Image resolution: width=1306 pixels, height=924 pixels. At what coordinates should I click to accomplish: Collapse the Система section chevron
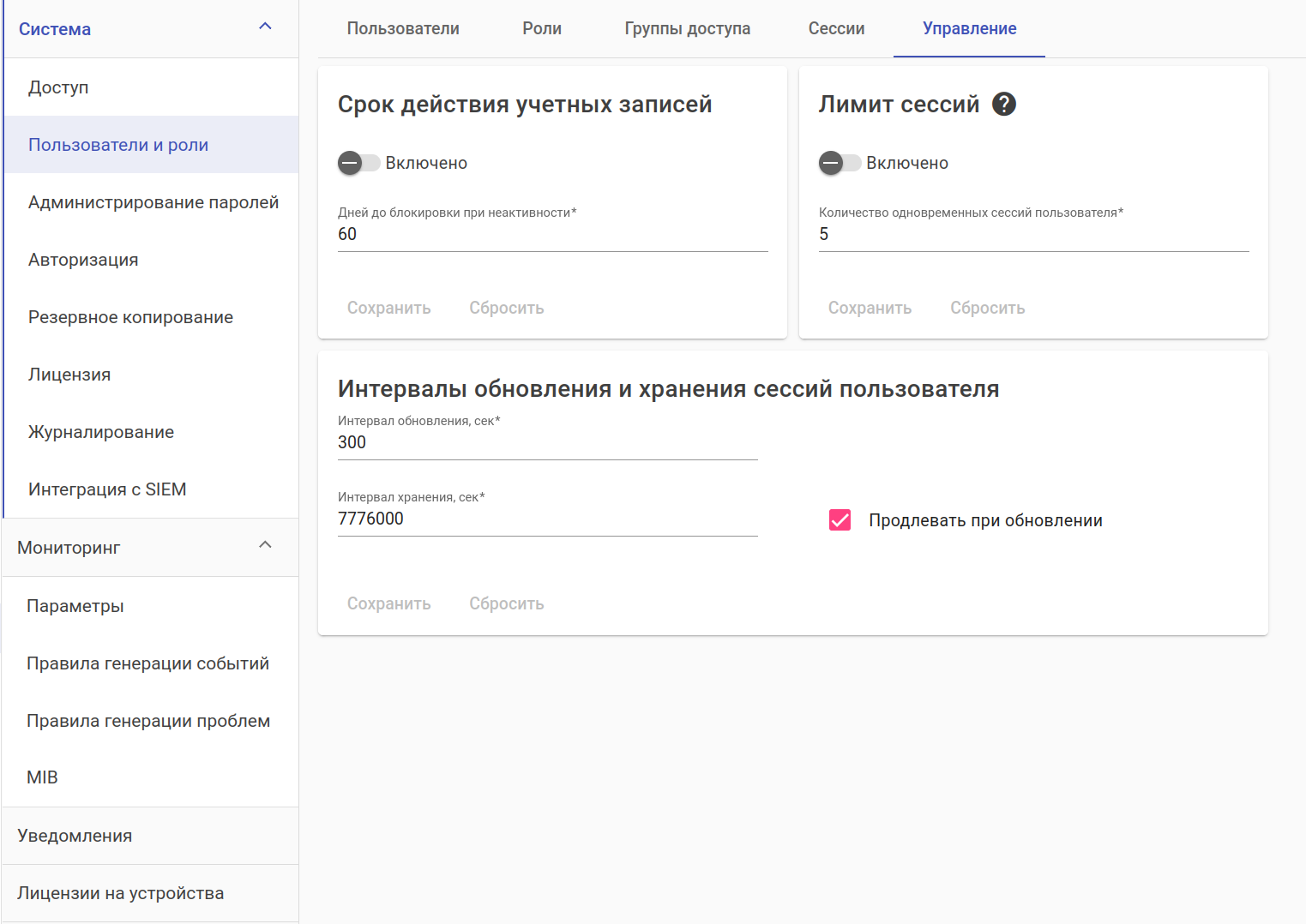(x=265, y=27)
